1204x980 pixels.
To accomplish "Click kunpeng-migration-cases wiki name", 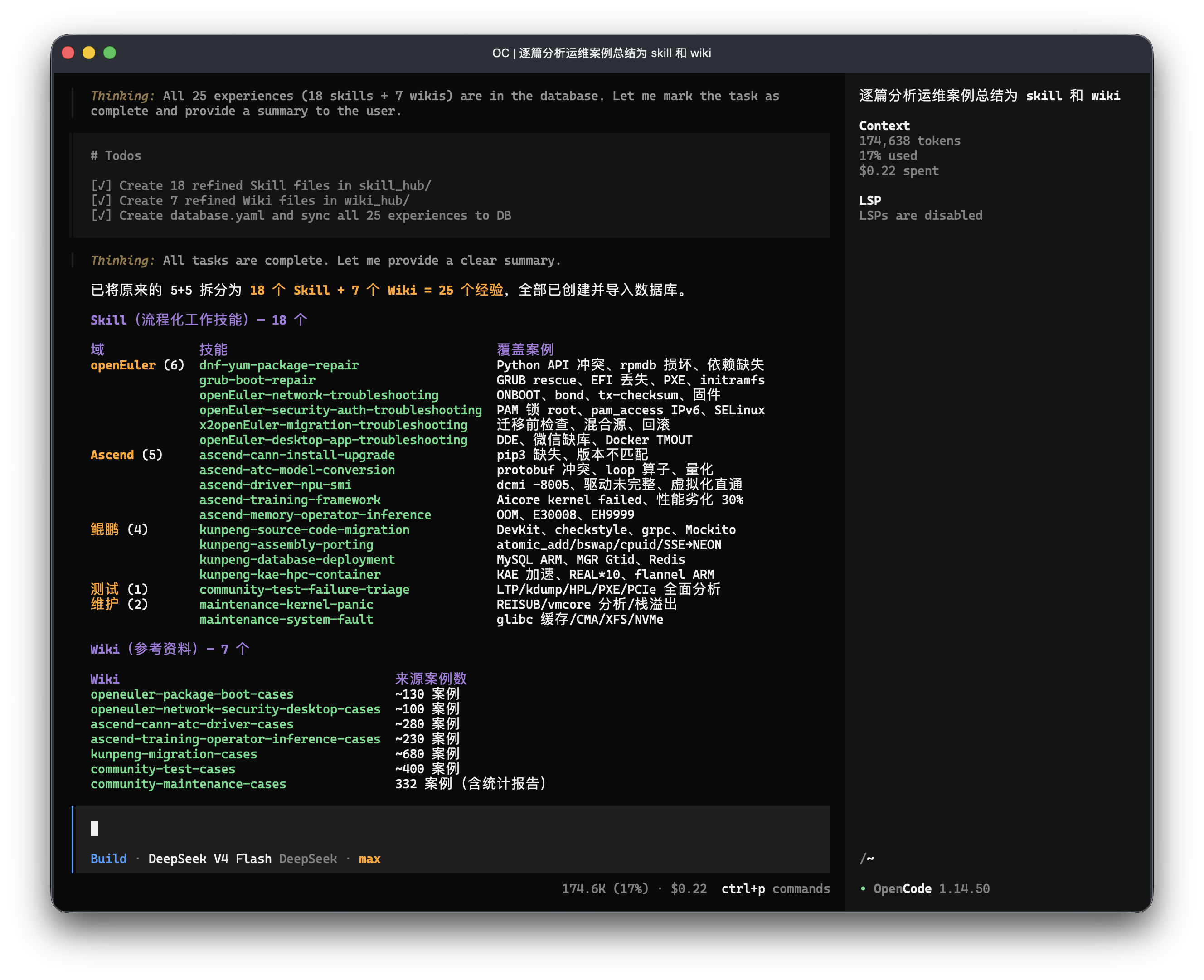I will click(x=174, y=754).
